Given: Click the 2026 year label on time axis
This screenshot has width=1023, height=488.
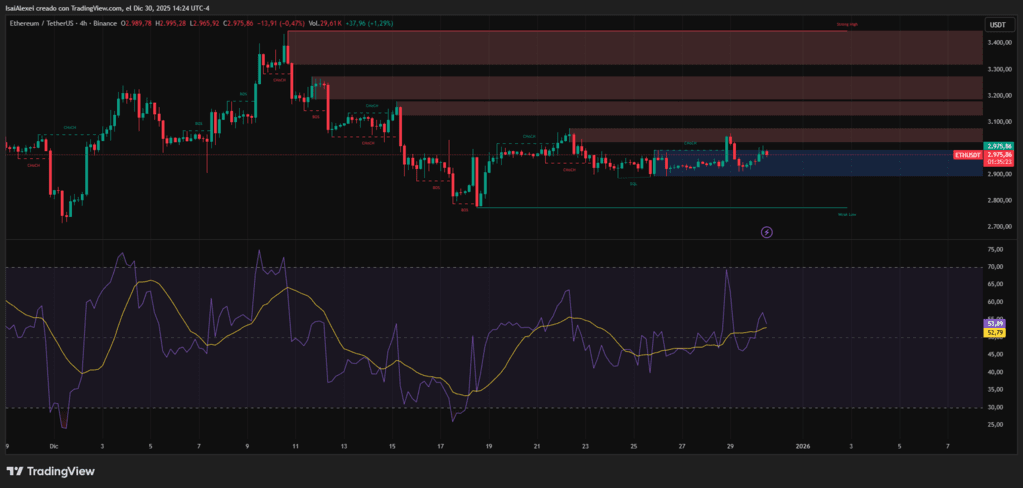Looking at the screenshot, I should pos(803,447).
